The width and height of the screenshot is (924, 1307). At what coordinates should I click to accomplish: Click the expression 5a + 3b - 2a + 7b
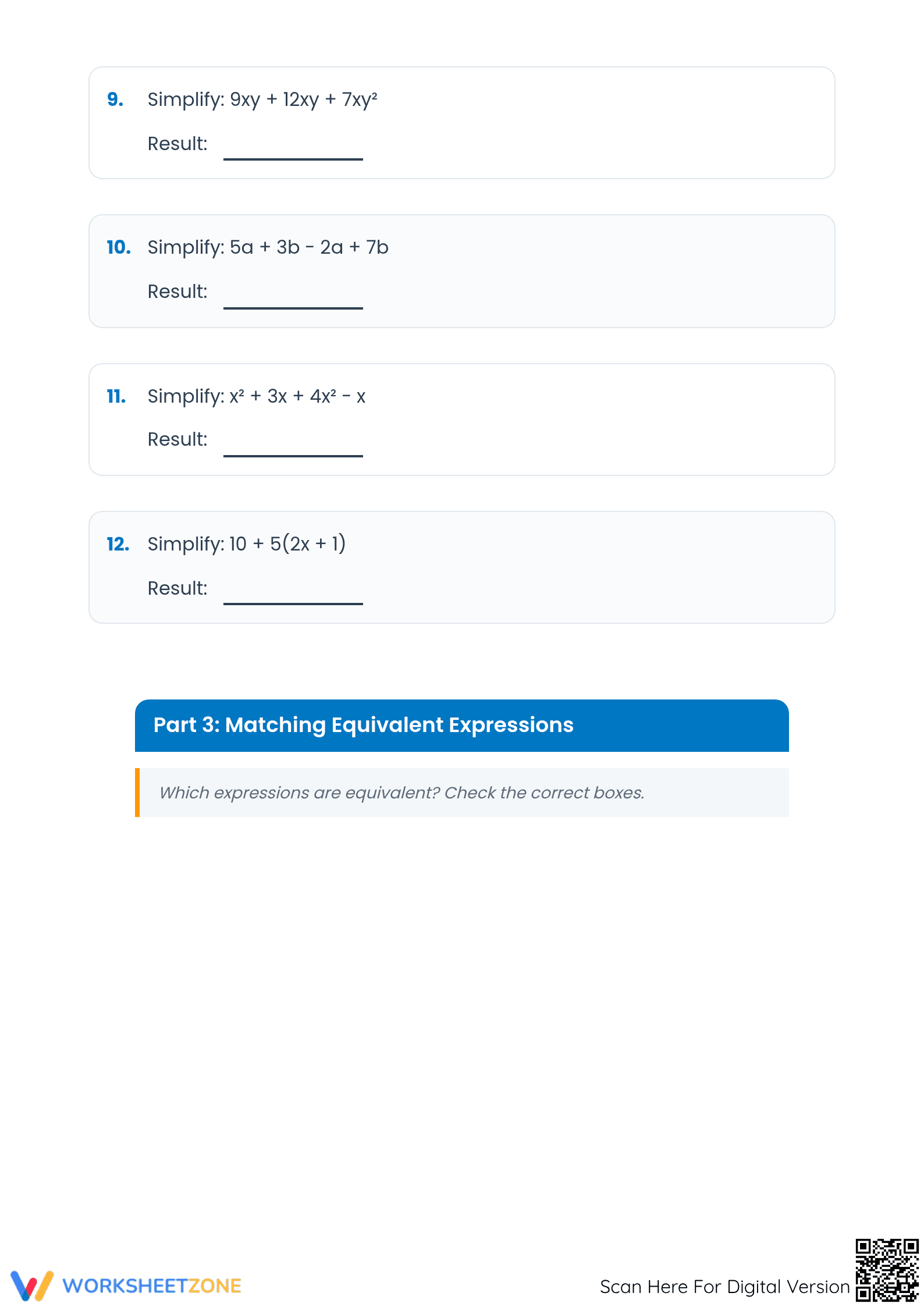pyautogui.click(x=309, y=247)
